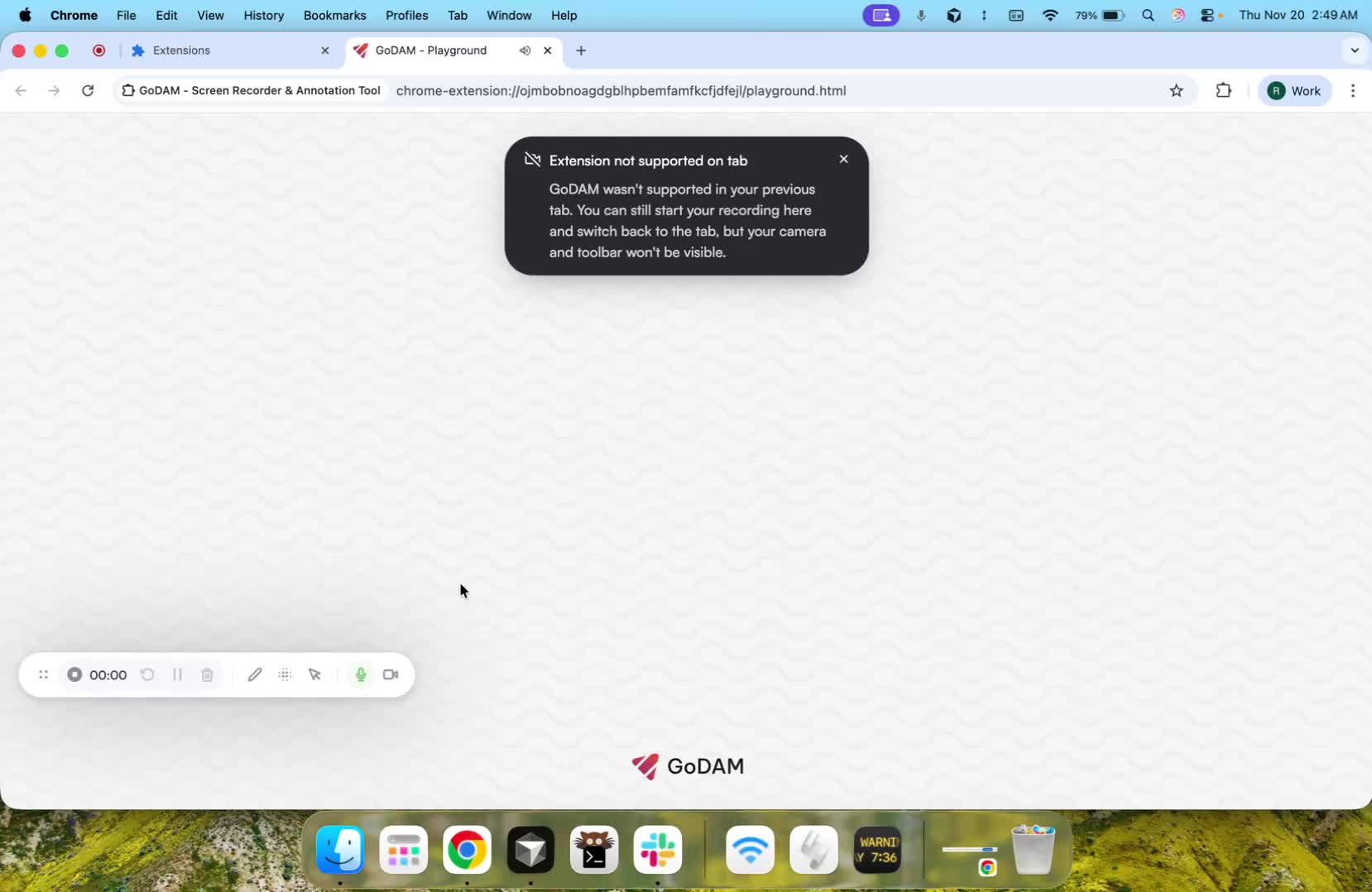Restart the recording in GoDAM toolbar

[146, 674]
